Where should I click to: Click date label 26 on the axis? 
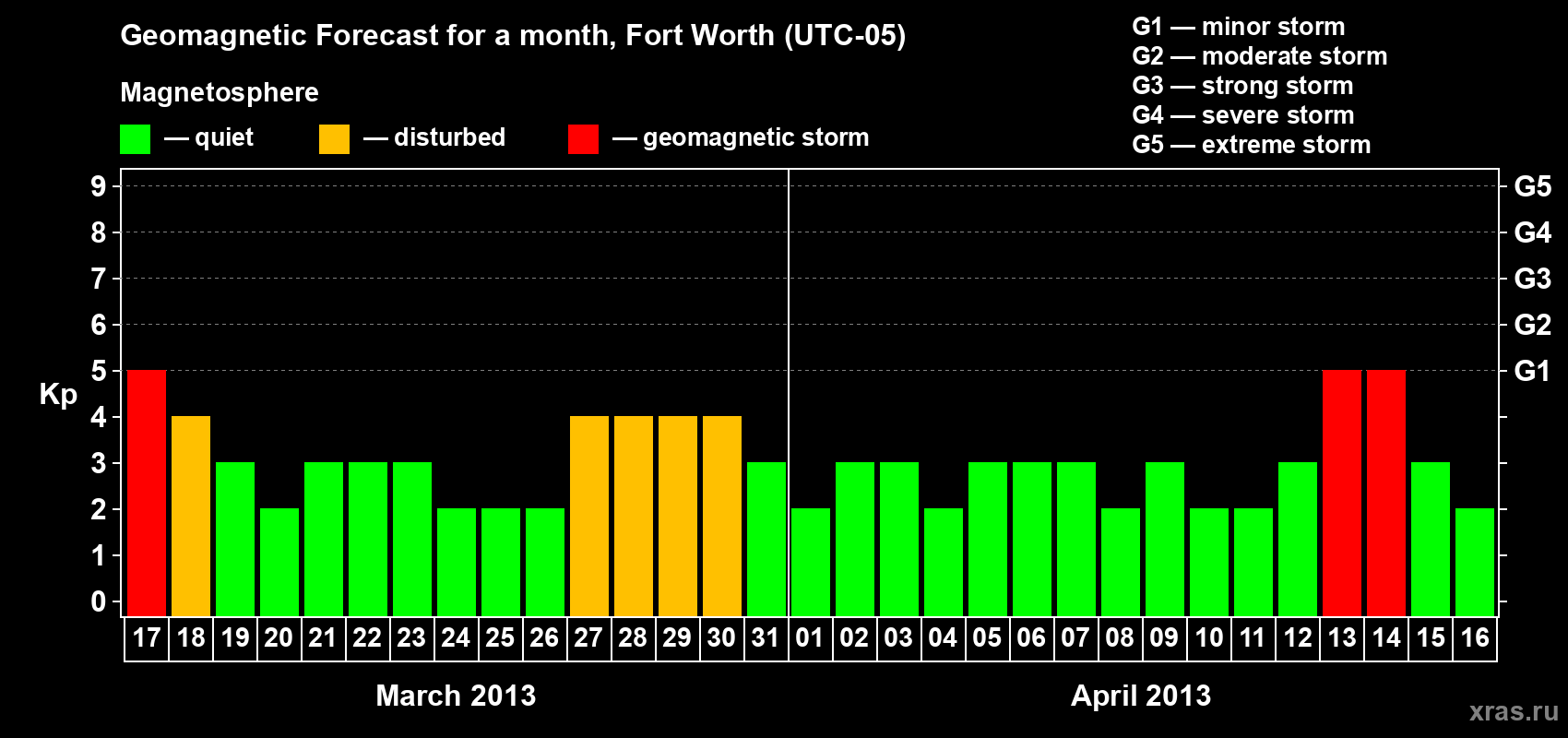click(544, 637)
